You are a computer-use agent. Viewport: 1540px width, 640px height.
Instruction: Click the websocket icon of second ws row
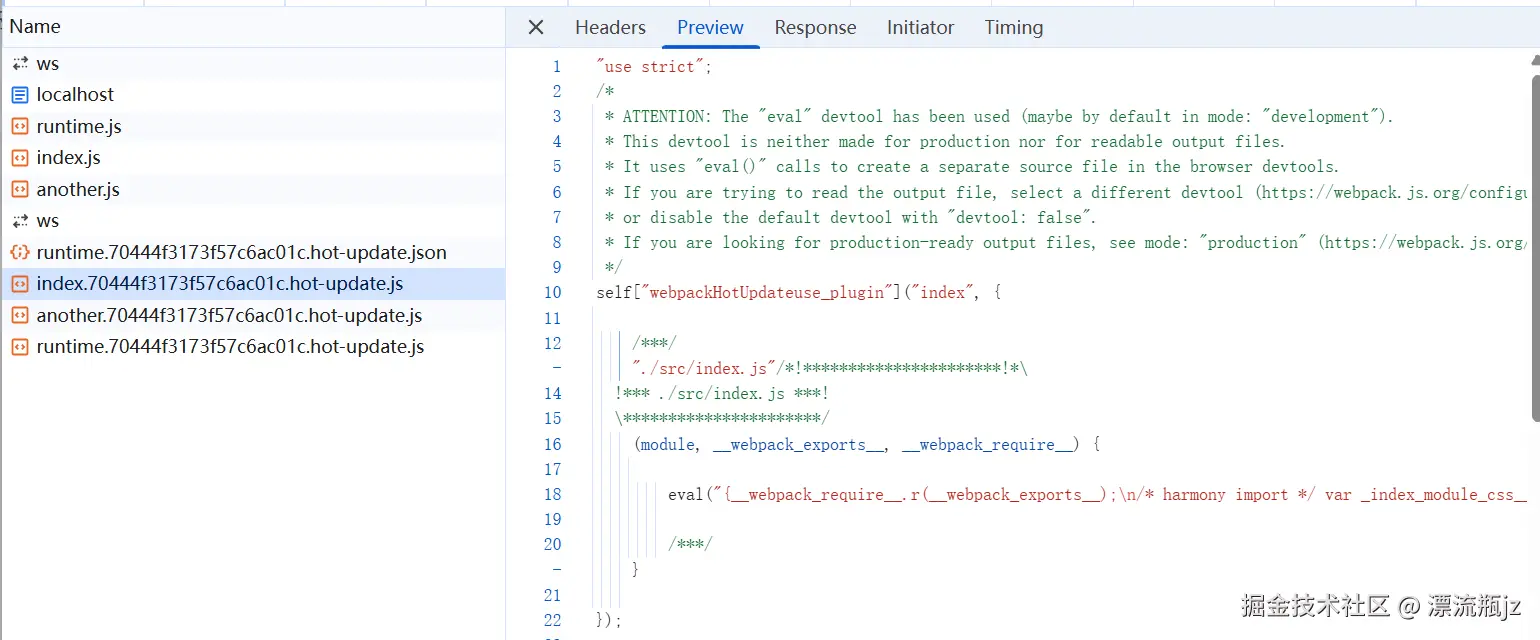coord(20,221)
